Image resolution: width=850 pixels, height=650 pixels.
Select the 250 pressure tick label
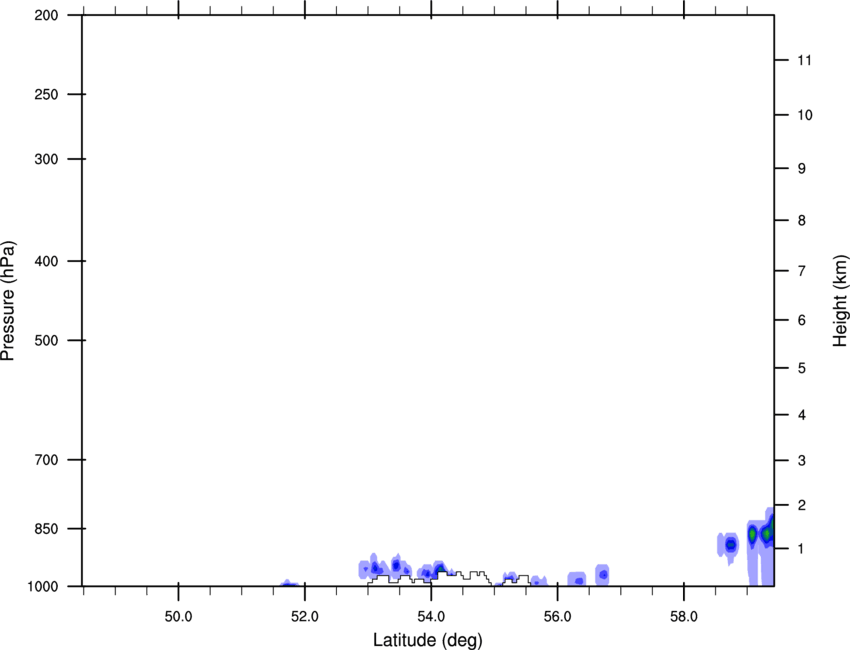coord(46,94)
